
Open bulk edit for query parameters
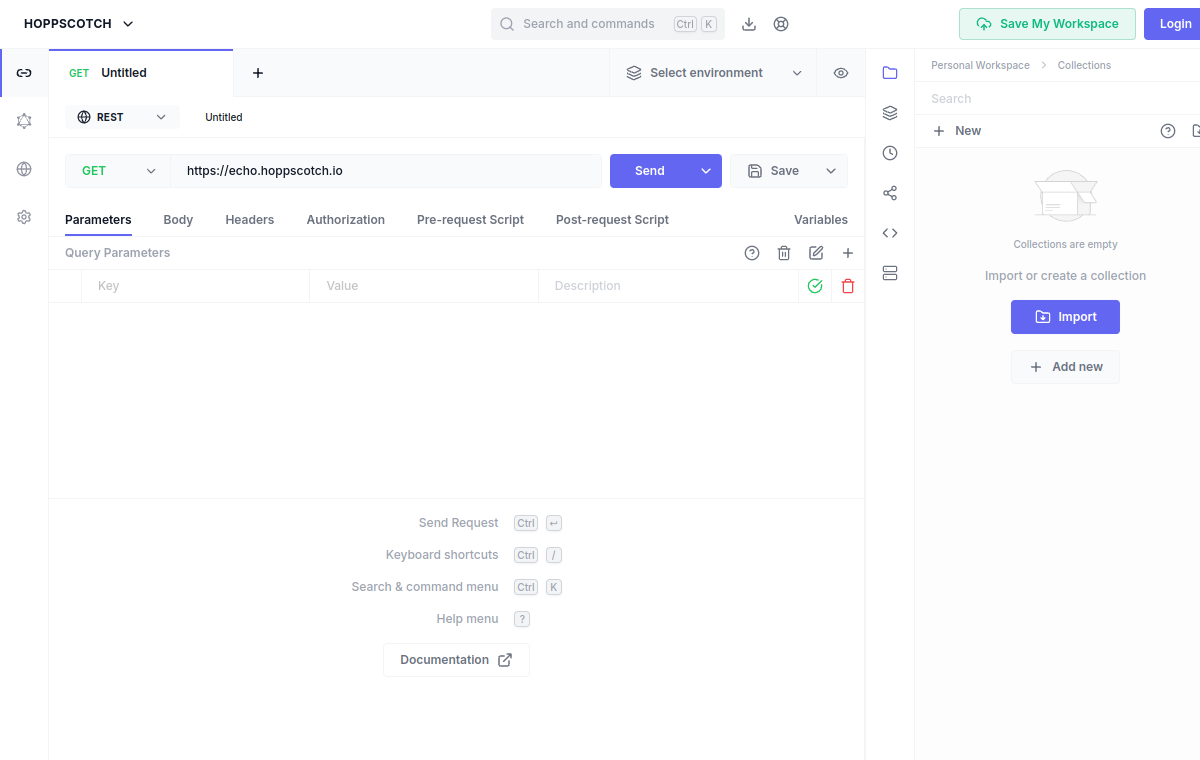click(x=816, y=253)
